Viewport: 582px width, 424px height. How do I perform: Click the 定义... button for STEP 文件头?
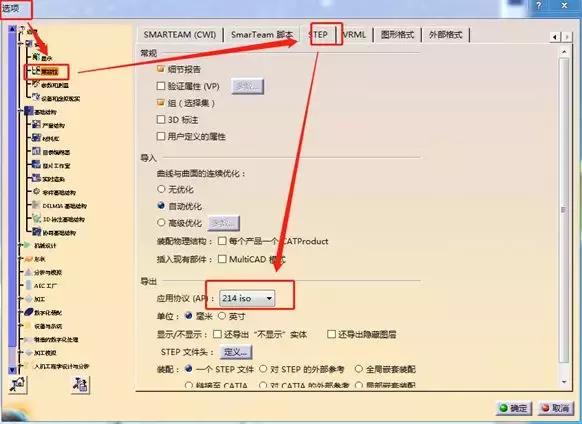236,352
